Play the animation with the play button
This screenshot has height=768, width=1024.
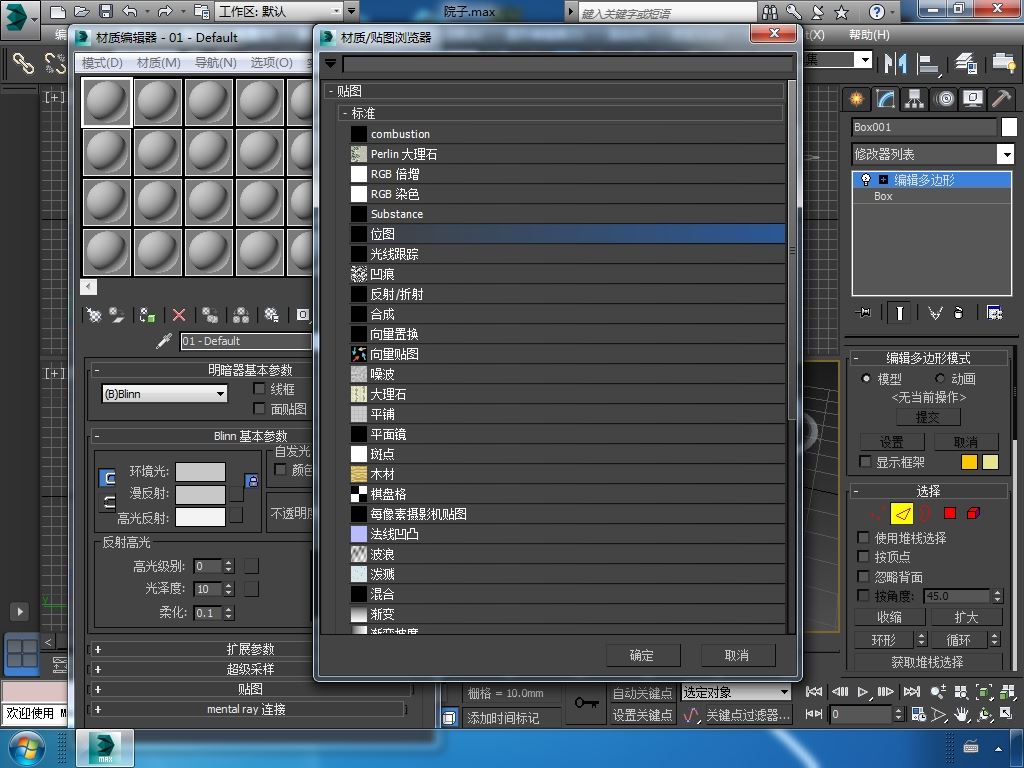[x=863, y=692]
